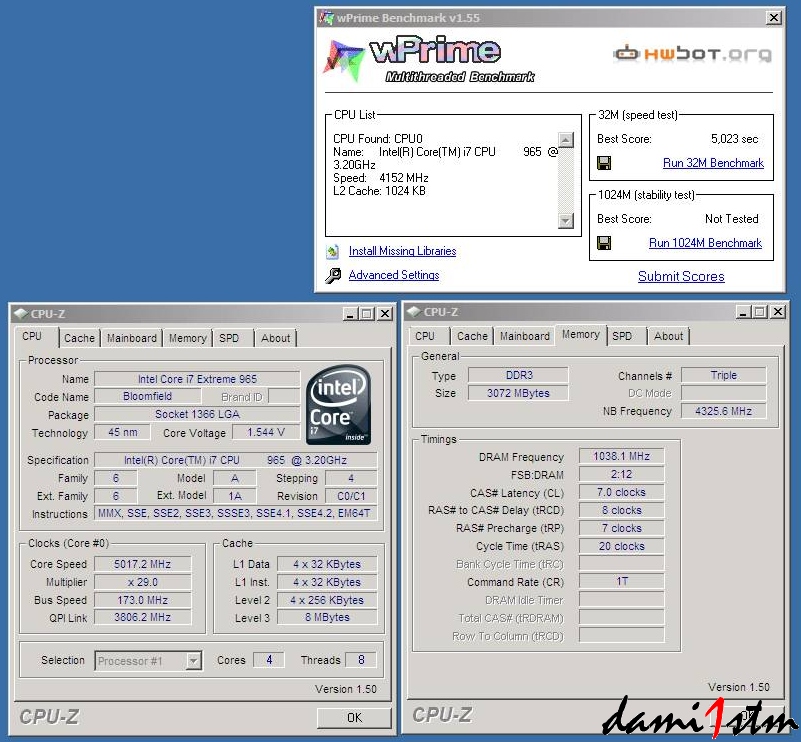Click the 32M Best Score '5,023 sec'

735,139
